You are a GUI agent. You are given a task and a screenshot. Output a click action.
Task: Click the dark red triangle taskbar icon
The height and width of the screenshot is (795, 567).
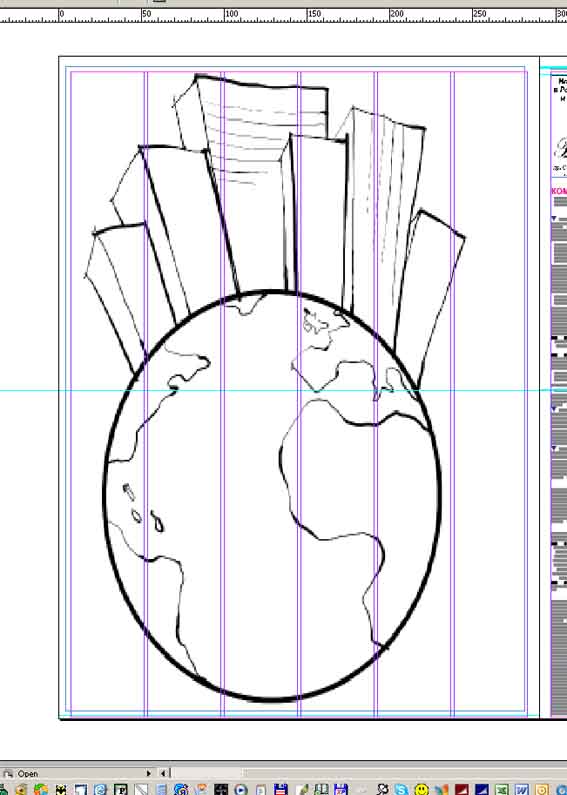(x=462, y=789)
